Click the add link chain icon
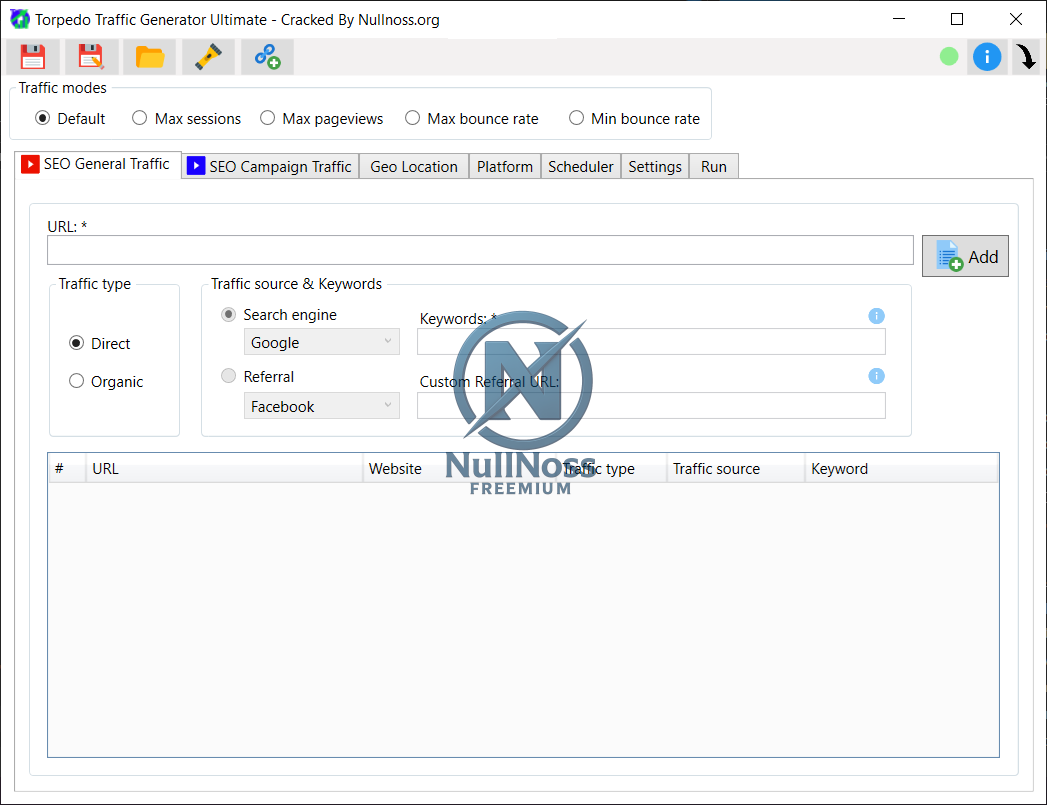 (x=267, y=57)
